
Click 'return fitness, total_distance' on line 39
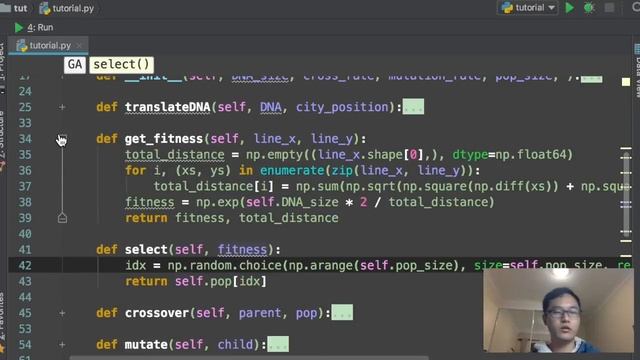pos(231,218)
